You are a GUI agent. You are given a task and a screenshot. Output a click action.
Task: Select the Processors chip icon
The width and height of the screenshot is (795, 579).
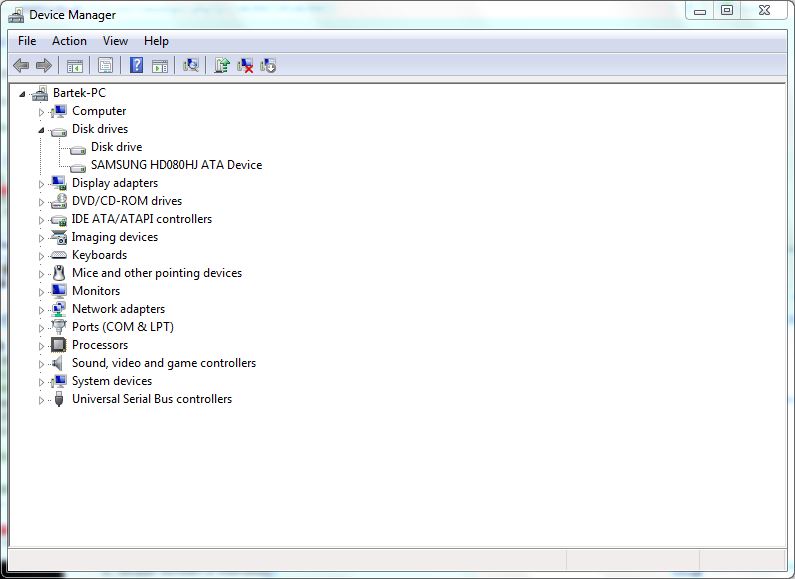click(x=59, y=345)
